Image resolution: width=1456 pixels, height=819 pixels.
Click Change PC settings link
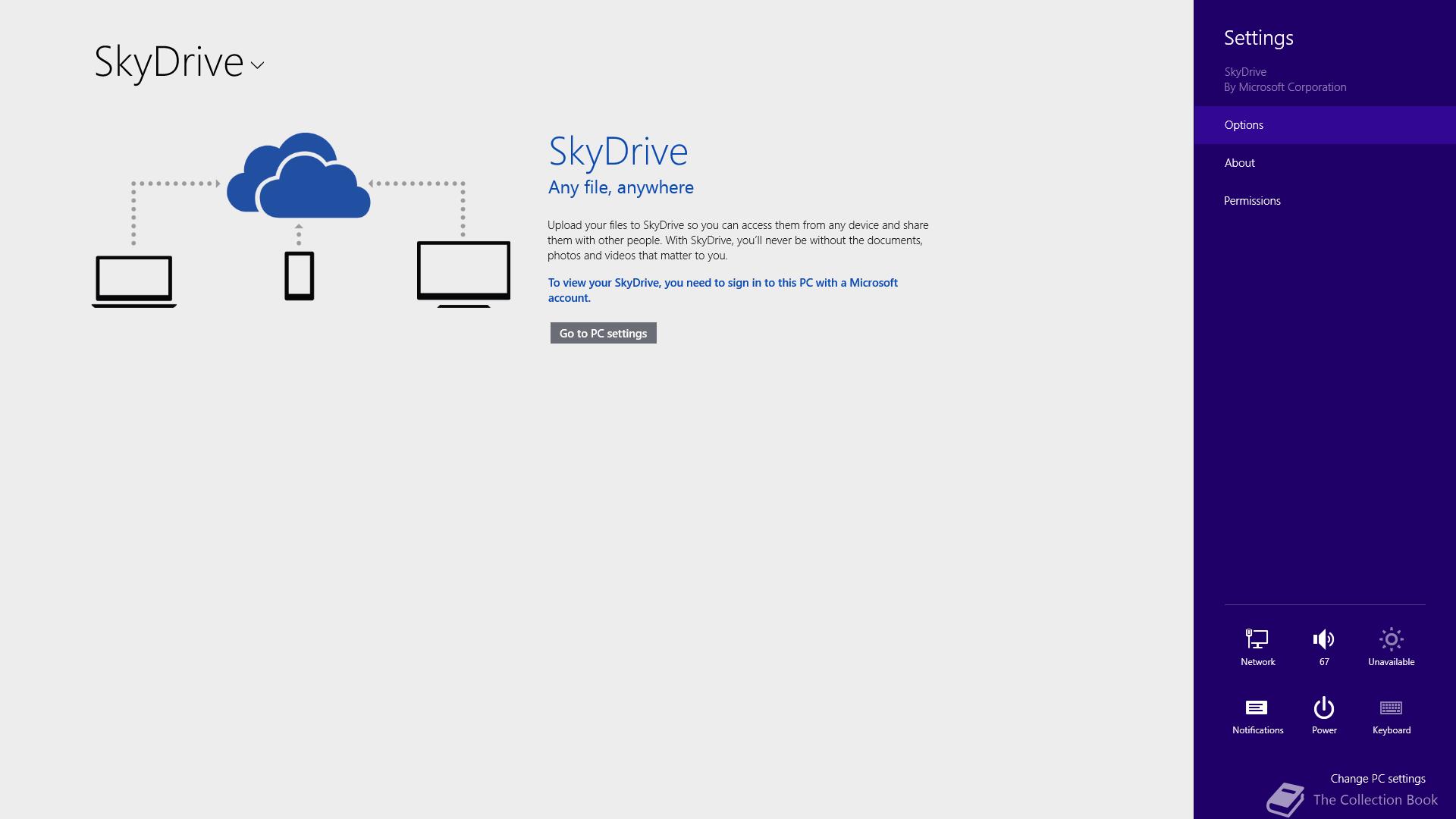tap(1377, 779)
